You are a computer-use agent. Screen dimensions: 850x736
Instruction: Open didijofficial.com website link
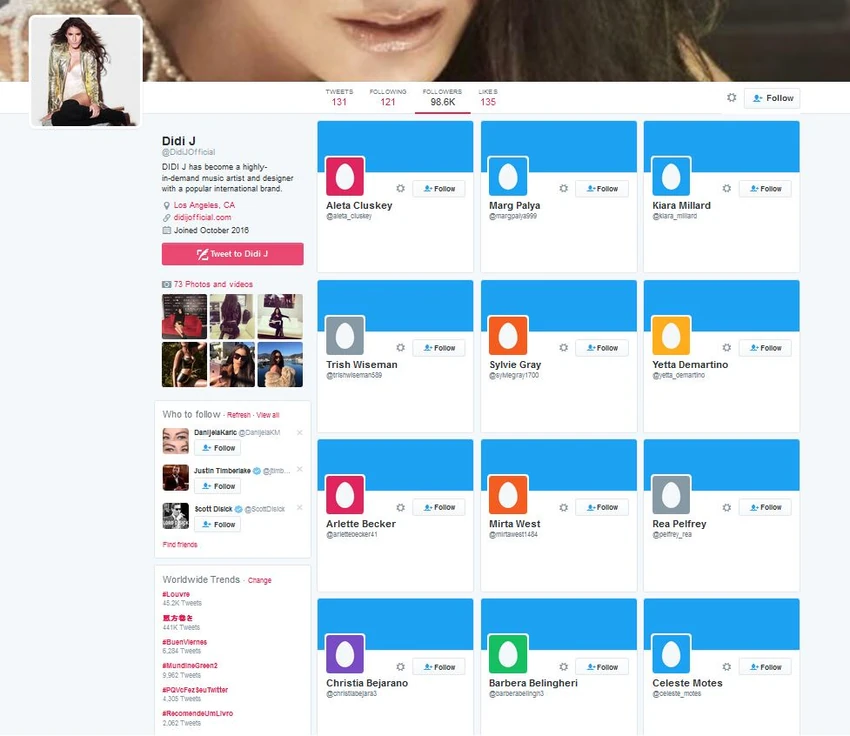[202, 217]
